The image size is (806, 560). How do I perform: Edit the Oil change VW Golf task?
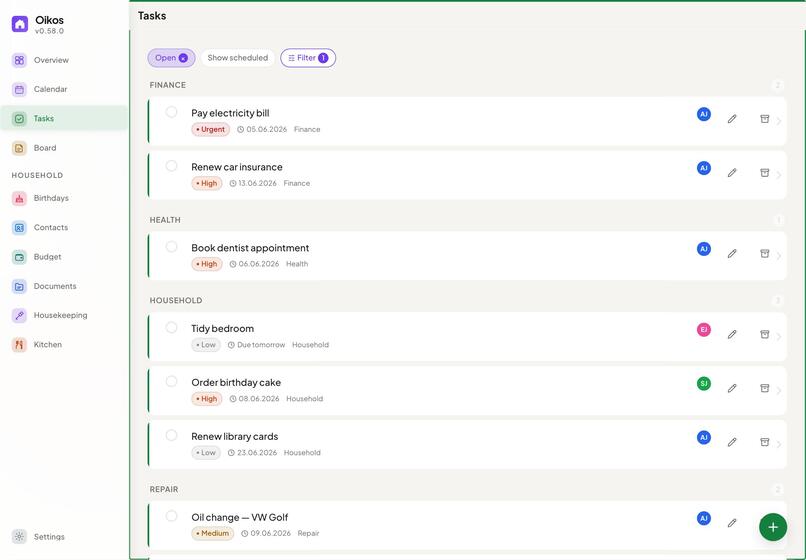pos(732,523)
